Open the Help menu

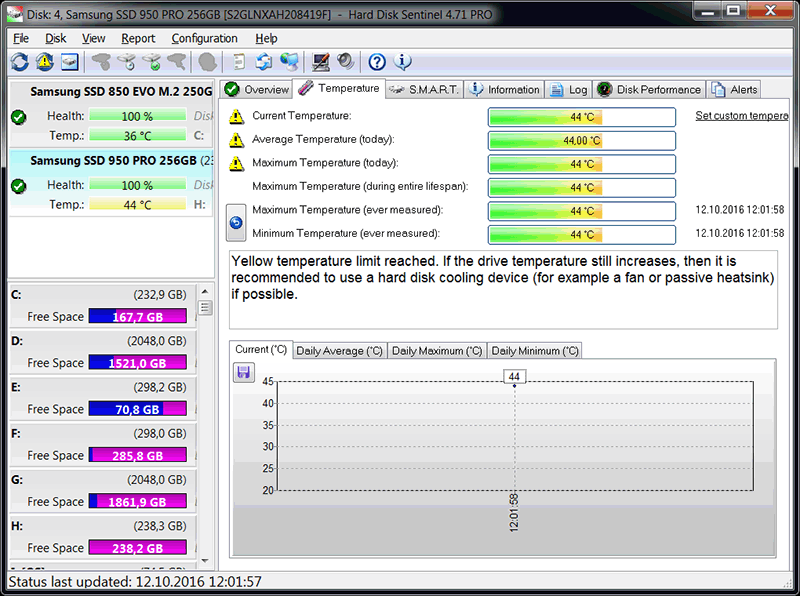coord(266,39)
